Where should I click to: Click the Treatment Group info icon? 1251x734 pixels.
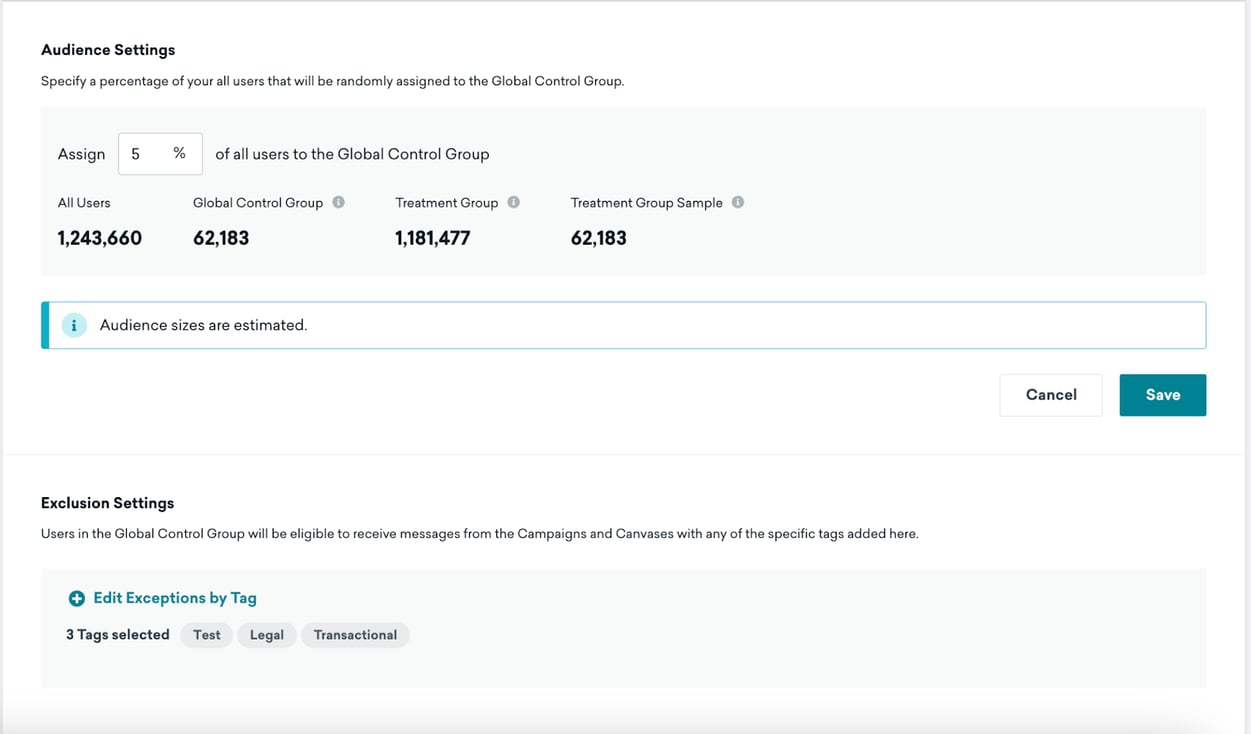513,202
